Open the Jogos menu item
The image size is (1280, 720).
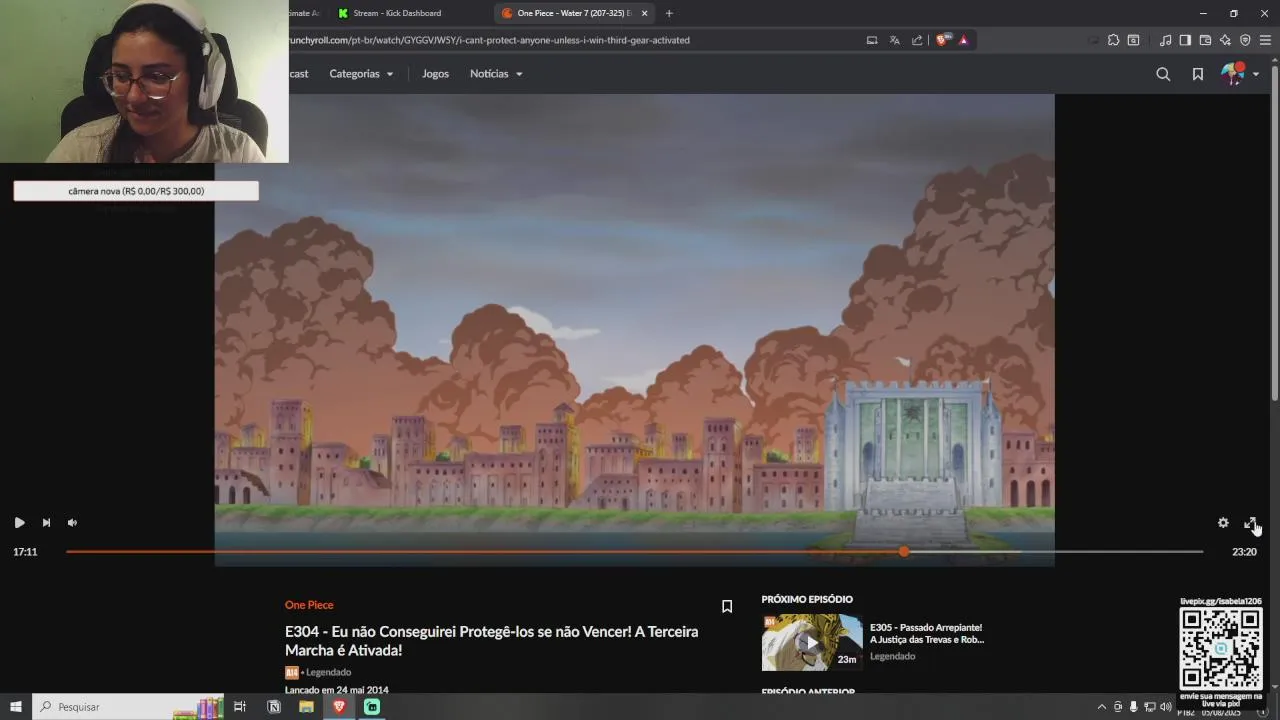coord(435,74)
